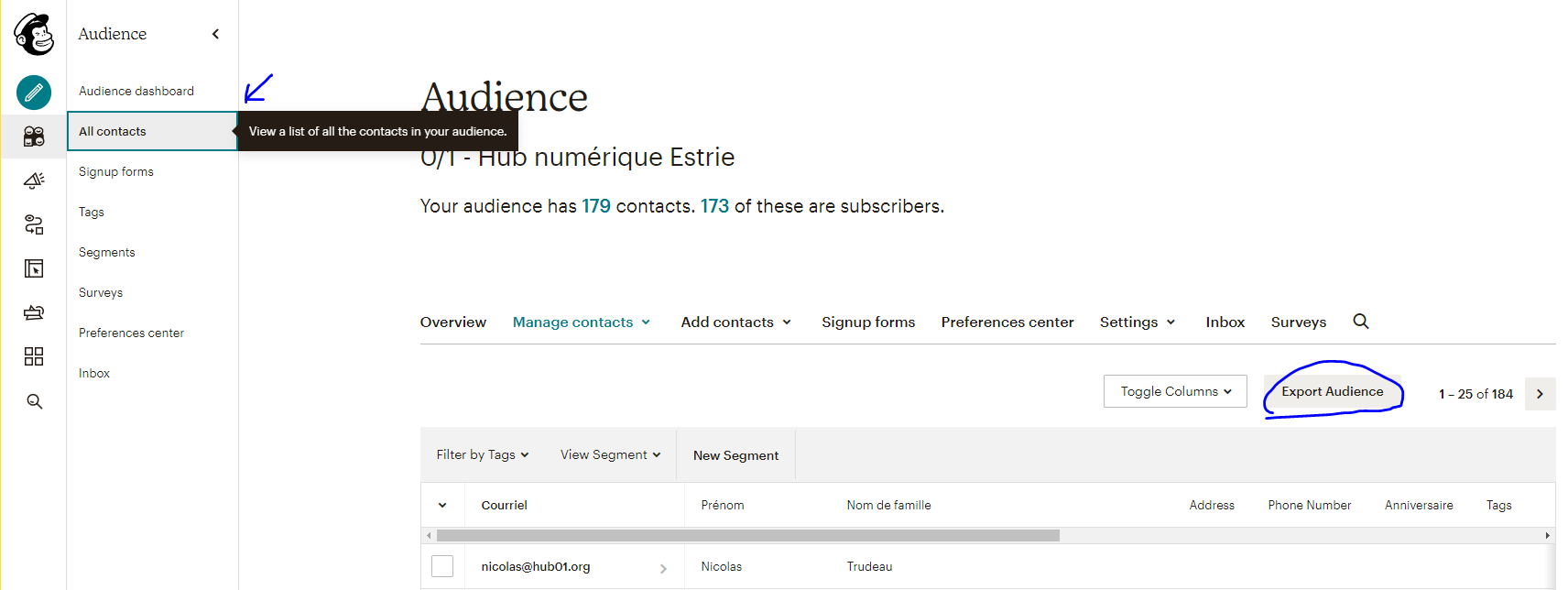The width and height of the screenshot is (1568, 590).
Task: Open the Integrations grid icon
Action: click(x=34, y=356)
